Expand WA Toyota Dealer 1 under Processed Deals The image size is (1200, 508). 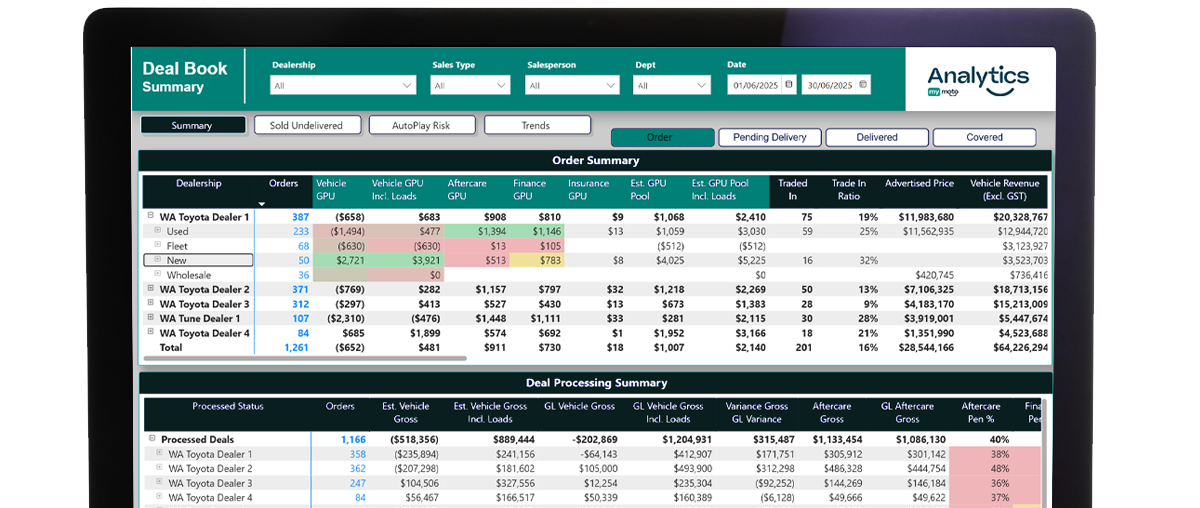(x=159, y=453)
